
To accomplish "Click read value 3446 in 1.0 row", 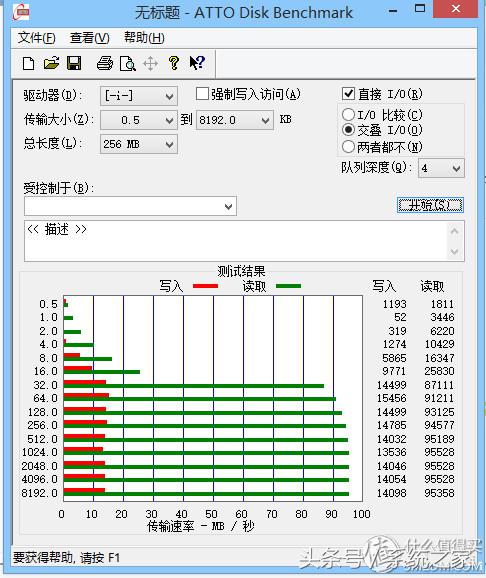I will (x=442, y=317).
